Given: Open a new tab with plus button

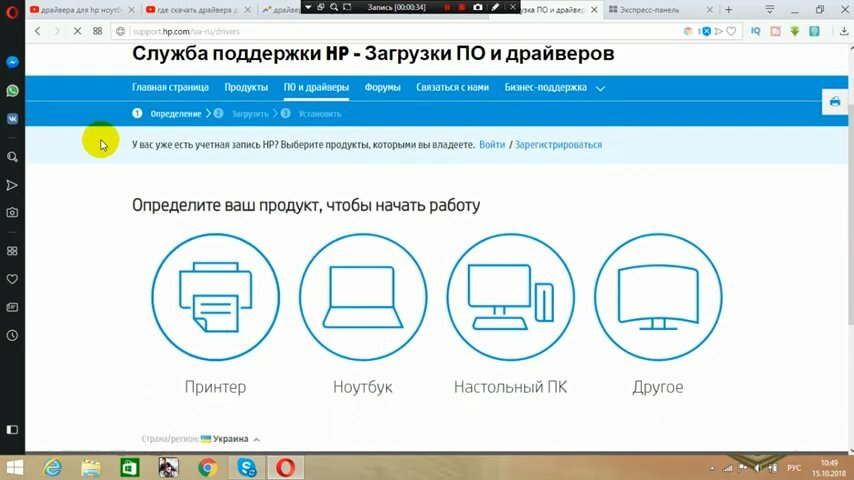Looking at the screenshot, I should click(x=729, y=10).
